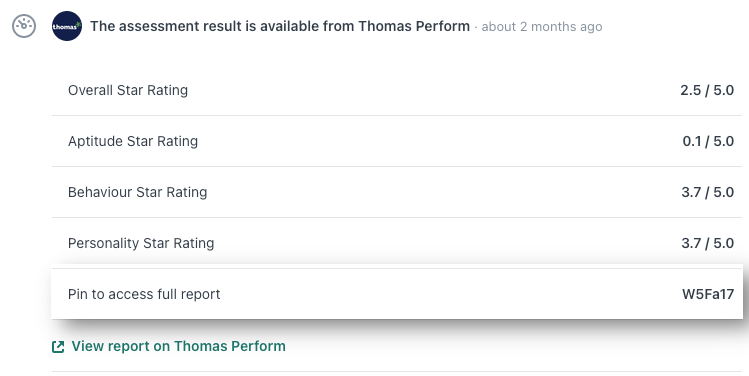Click the 2.5 / 5.0 overall score
The image size is (749, 376).
pyautogui.click(x=707, y=90)
